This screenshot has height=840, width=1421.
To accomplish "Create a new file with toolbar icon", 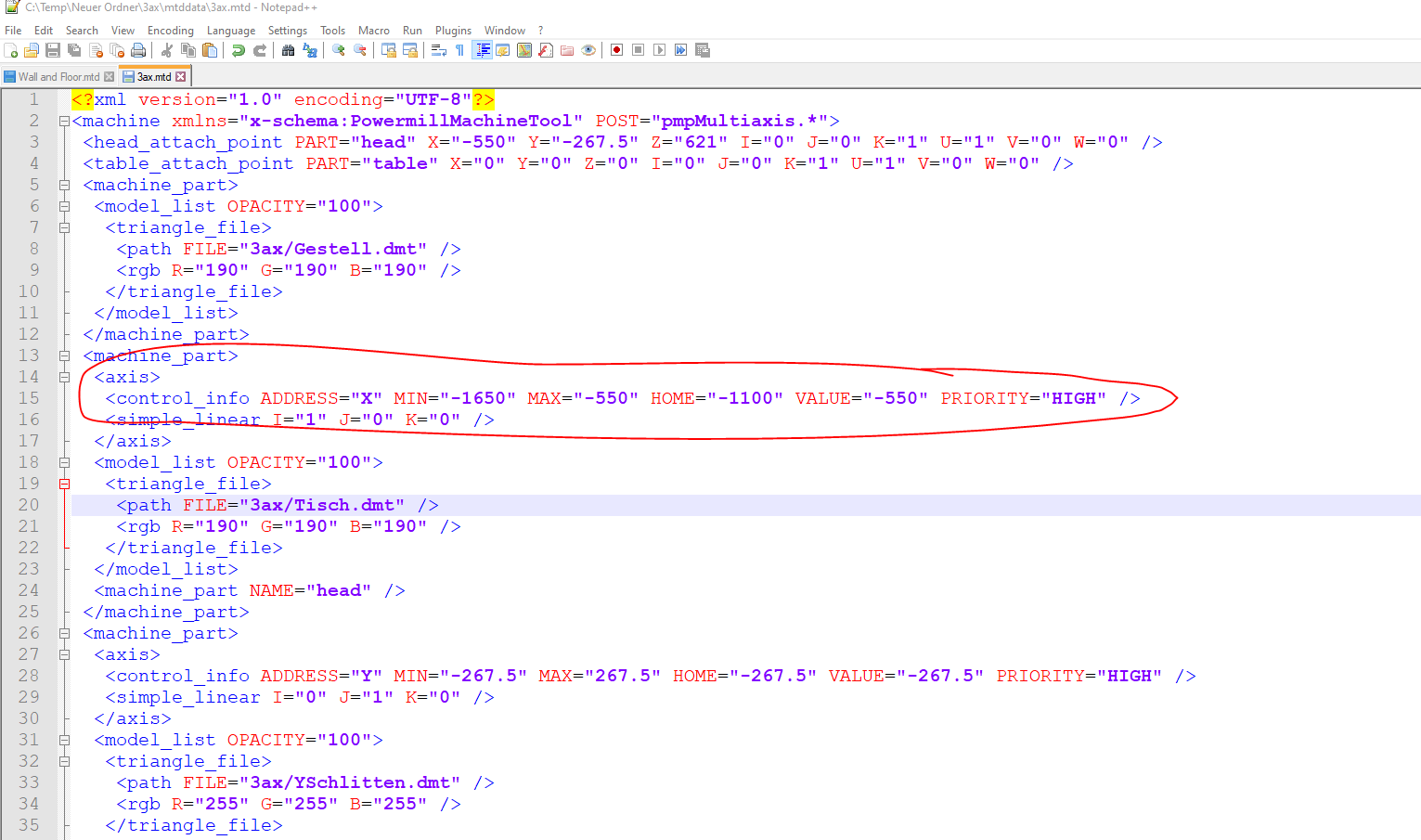I will click(11, 50).
